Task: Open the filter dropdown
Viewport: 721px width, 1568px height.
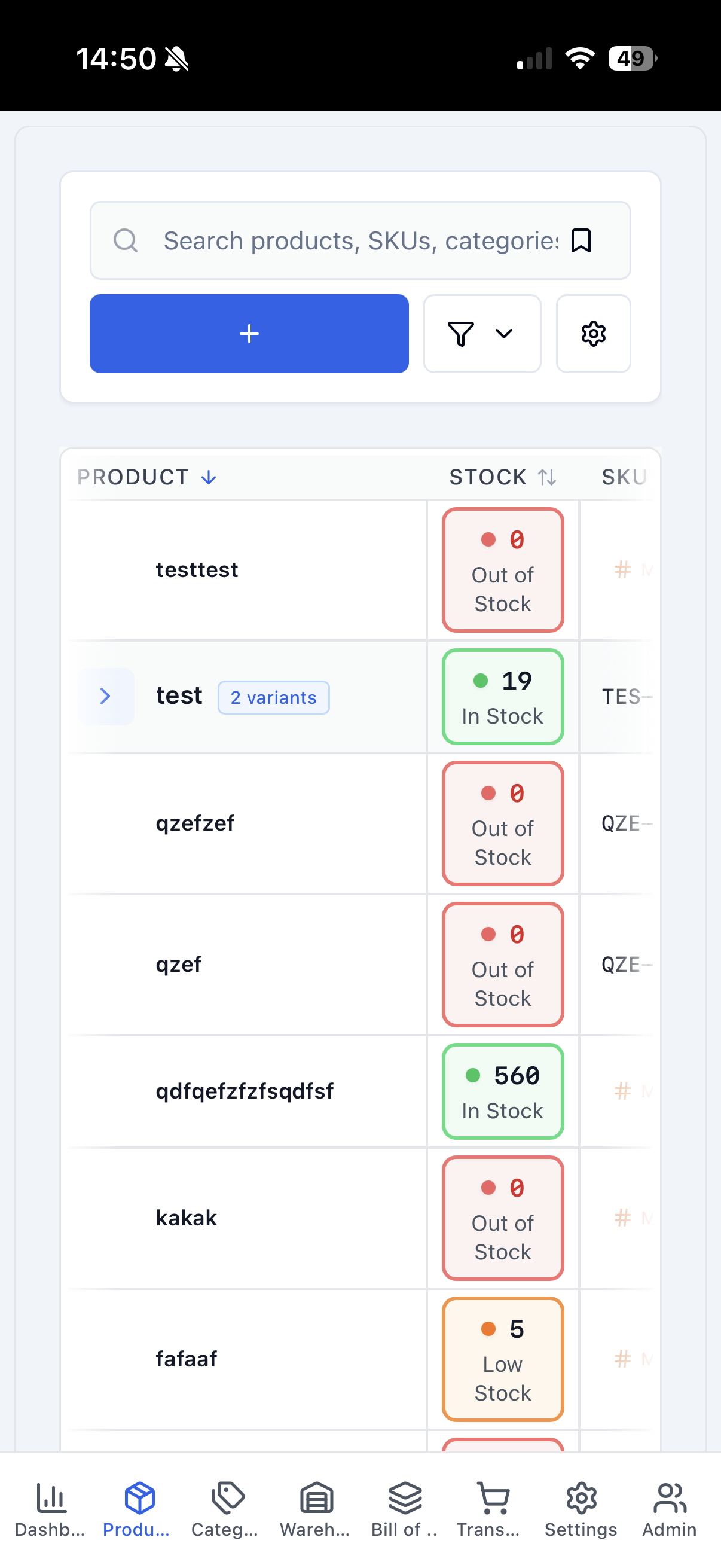Action: tap(482, 334)
